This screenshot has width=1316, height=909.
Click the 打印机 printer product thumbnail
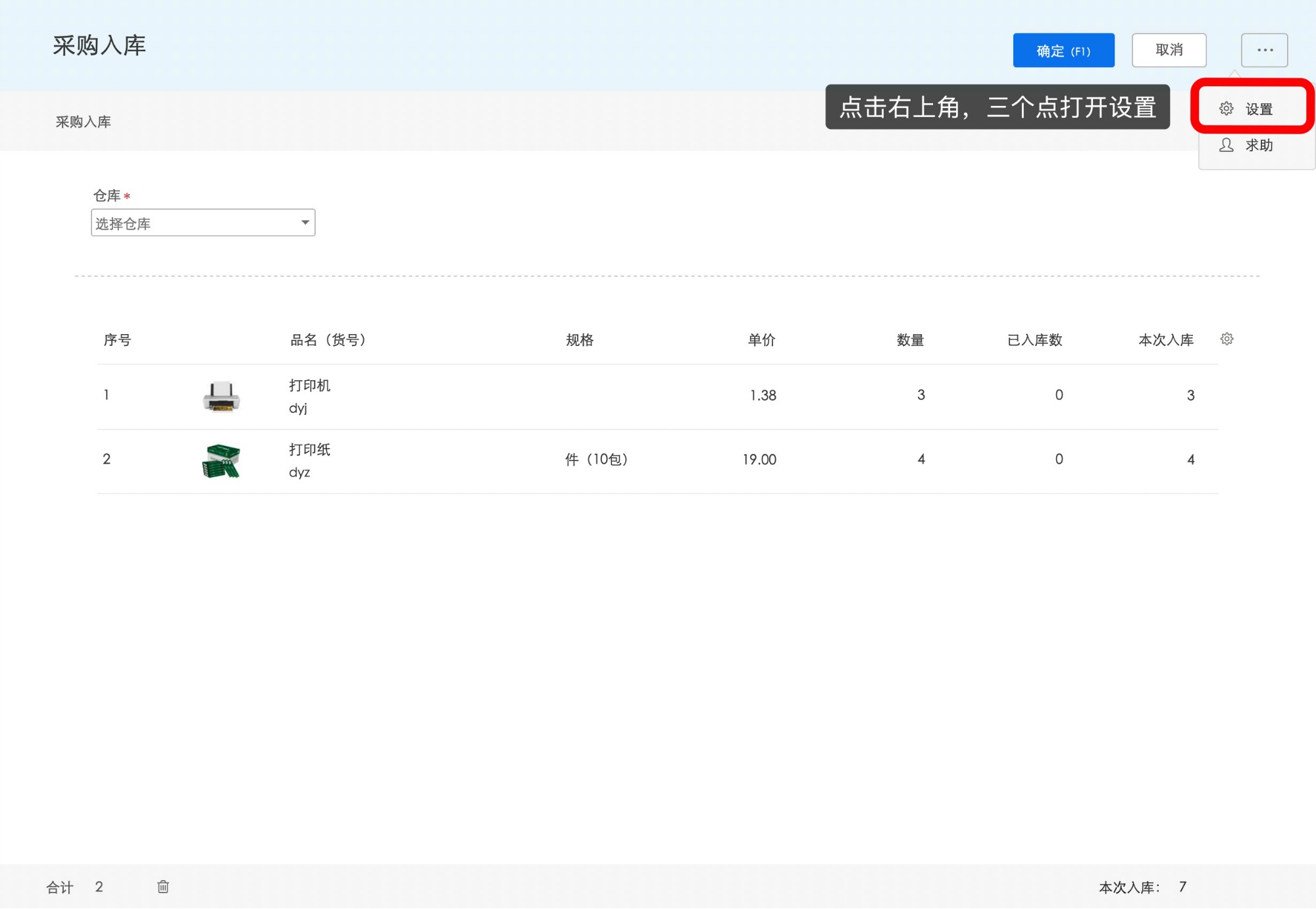tap(221, 396)
